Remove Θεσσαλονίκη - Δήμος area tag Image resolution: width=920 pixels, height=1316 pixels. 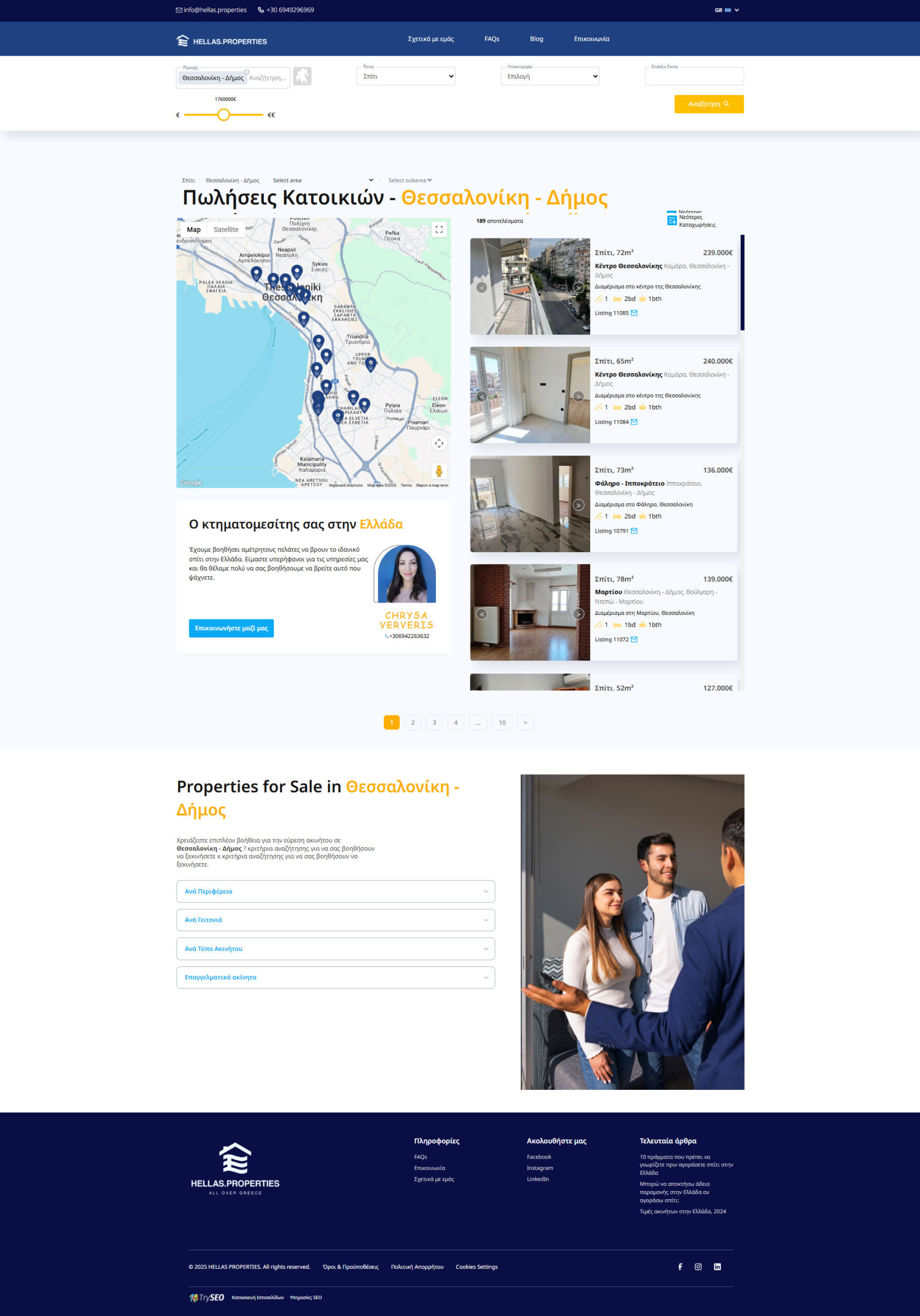point(247,72)
